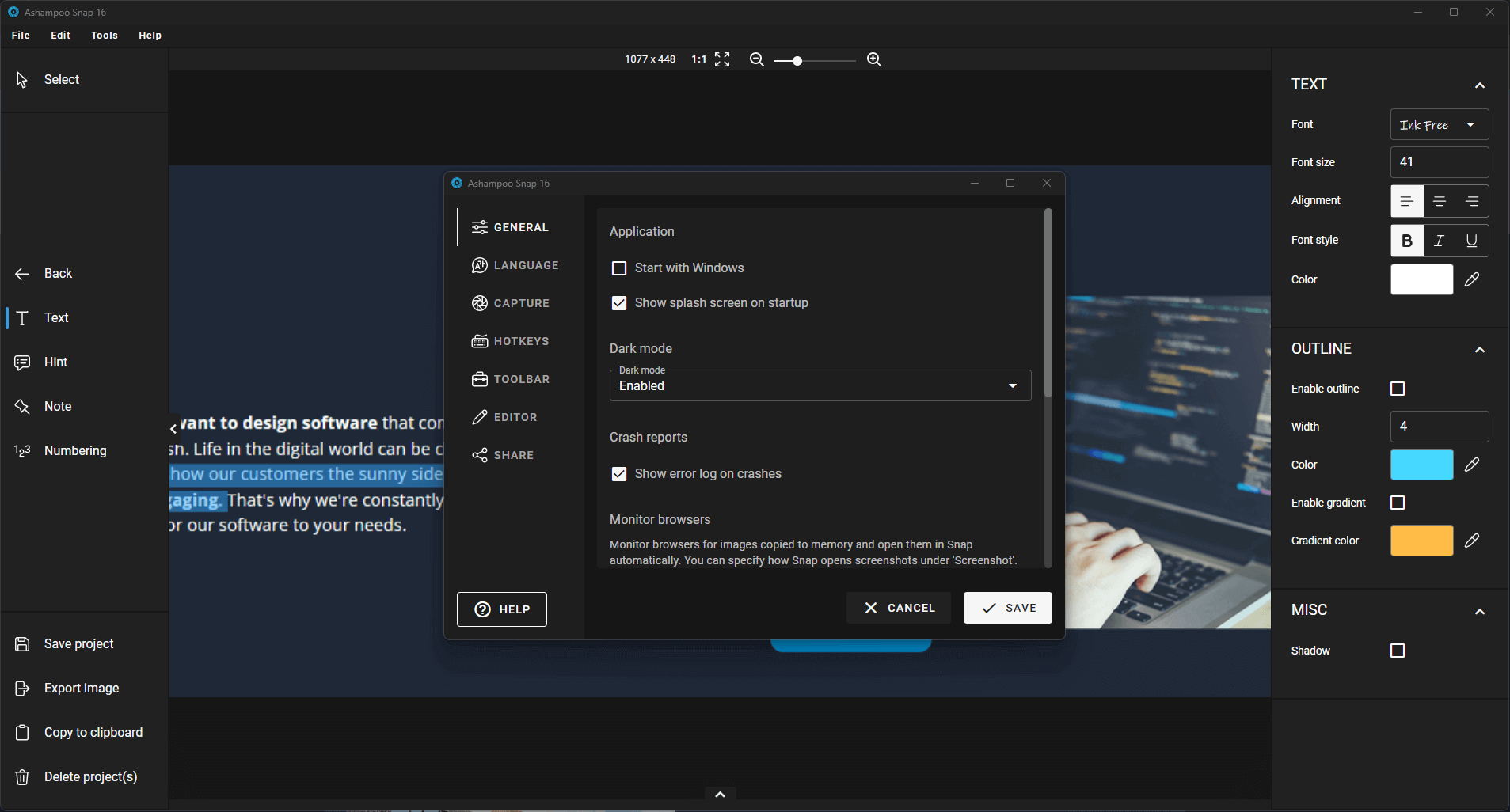The height and width of the screenshot is (812, 1510).
Task: Pick text color with eyedropper icon
Action: [x=1471, y=279]
